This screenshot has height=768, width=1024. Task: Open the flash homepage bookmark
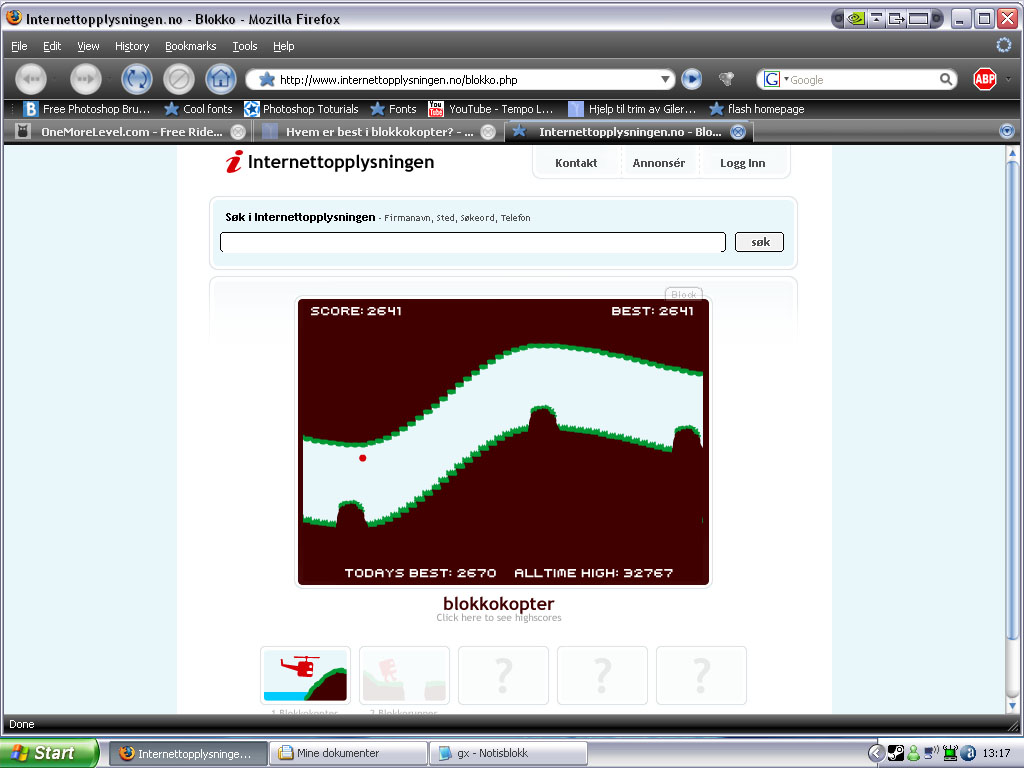pyautogui.click(x=757, y=109)
